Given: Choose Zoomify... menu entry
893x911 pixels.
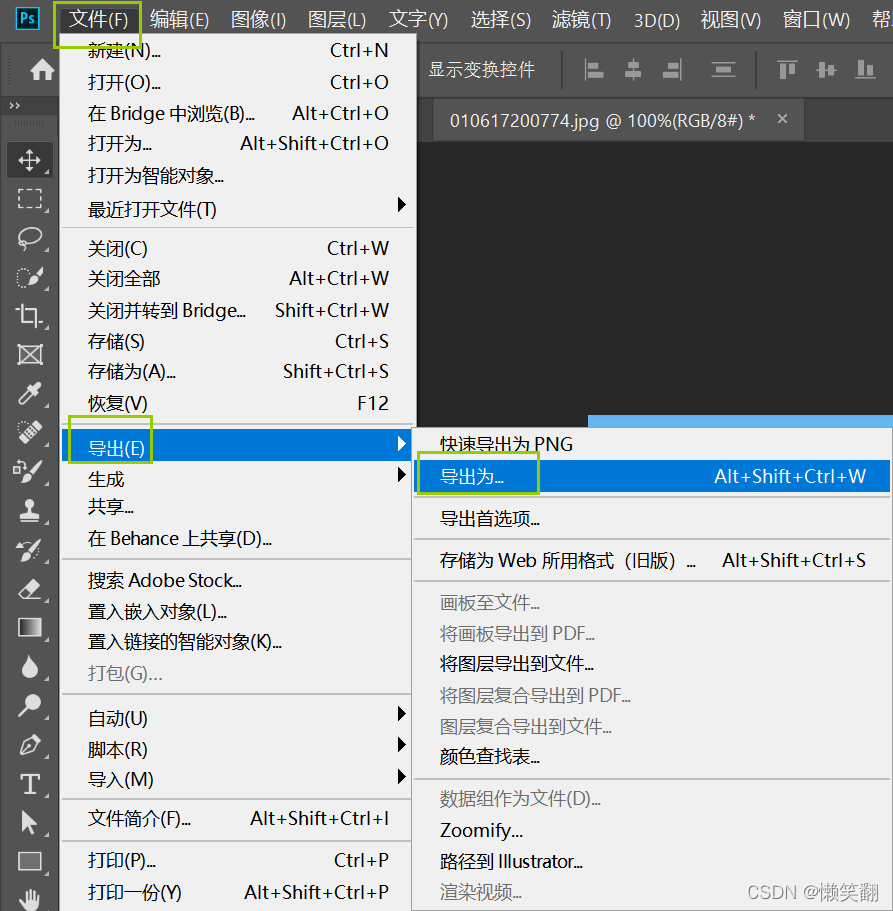Looking at the screenshot, I should pyautogui.click(x=652, y=830).
